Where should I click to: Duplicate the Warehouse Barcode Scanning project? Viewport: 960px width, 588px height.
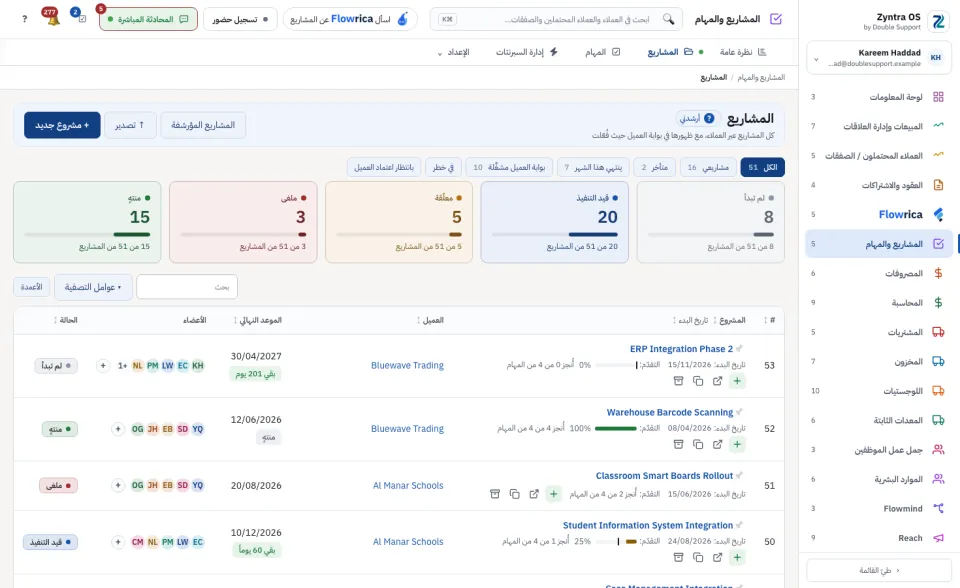coord(698,444)
